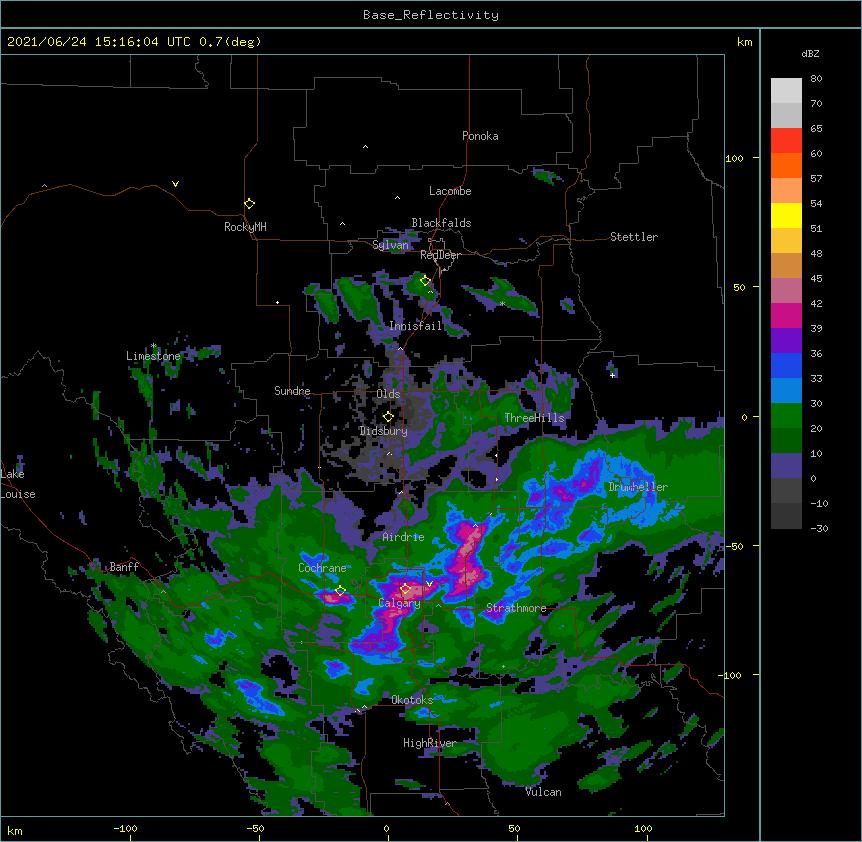
Task: Click the Strathmore map label
Action: tap(516, 608)
